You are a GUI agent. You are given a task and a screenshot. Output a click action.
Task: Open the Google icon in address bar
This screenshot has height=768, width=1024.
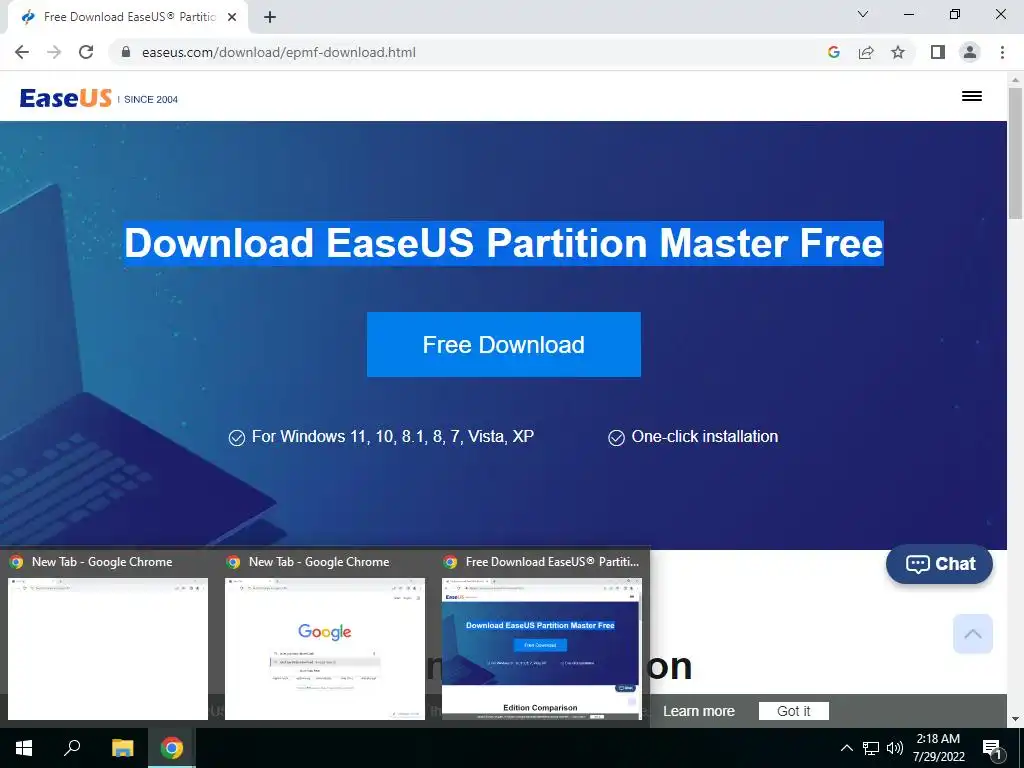point(833,52)
